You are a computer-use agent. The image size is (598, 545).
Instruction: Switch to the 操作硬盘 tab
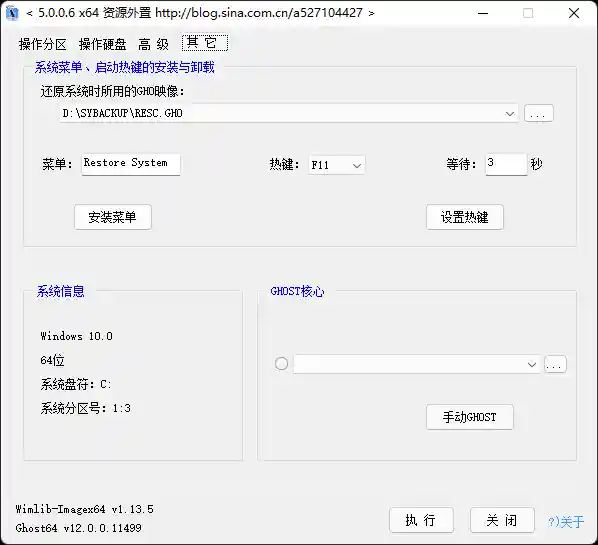coord(103,44)
